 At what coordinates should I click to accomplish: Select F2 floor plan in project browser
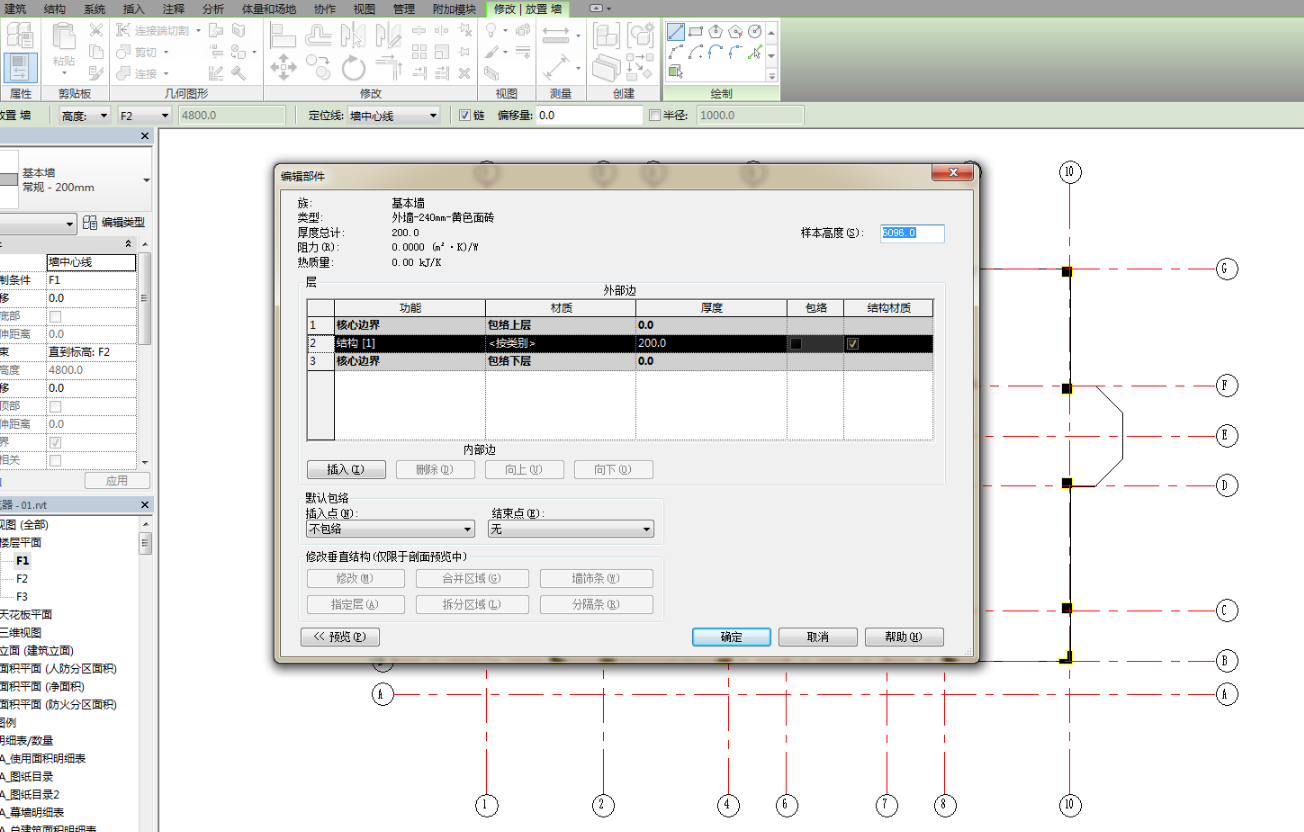(x=22, y=579)
